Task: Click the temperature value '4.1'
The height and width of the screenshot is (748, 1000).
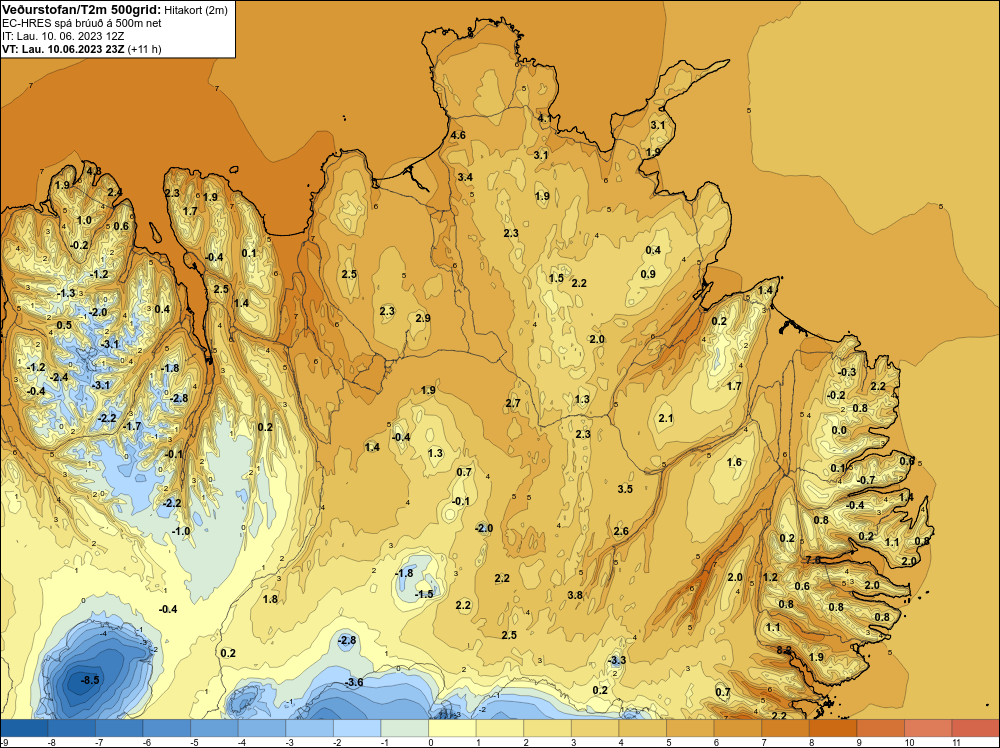Action: click(545, 118)
